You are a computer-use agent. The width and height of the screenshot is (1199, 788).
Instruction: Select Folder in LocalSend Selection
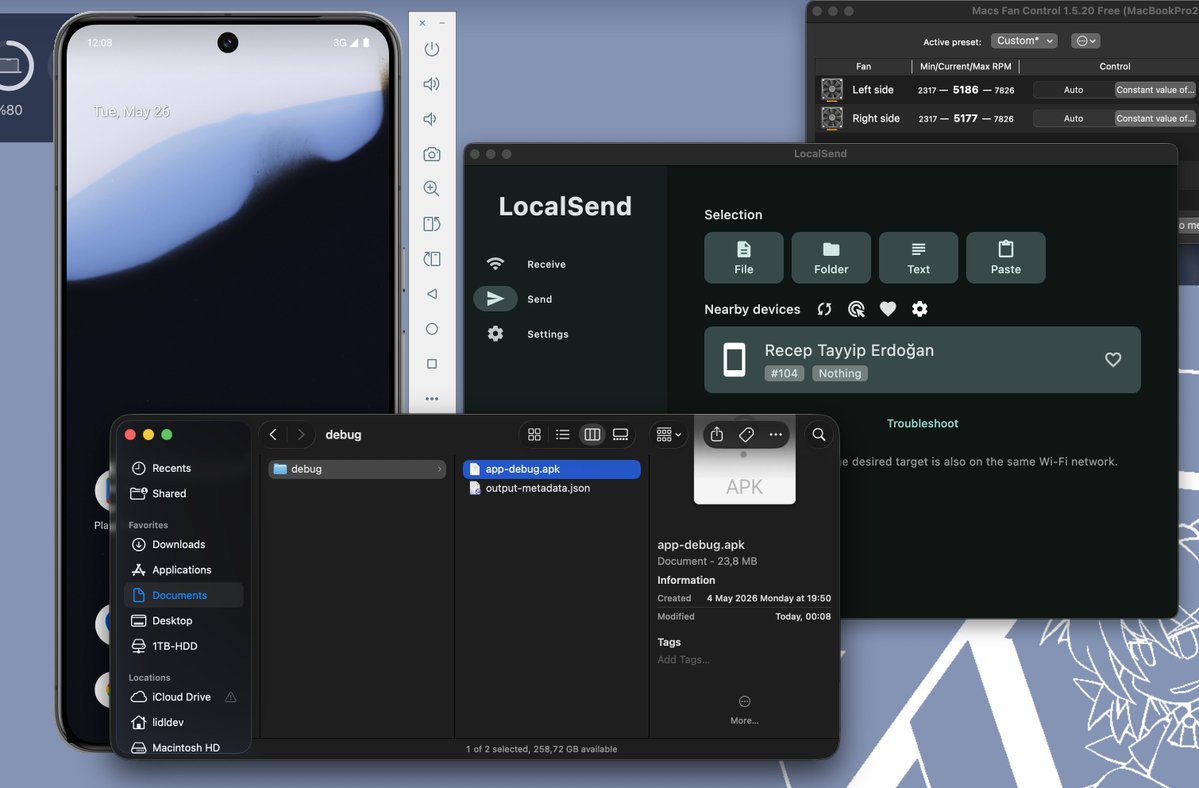coord(831,258)
